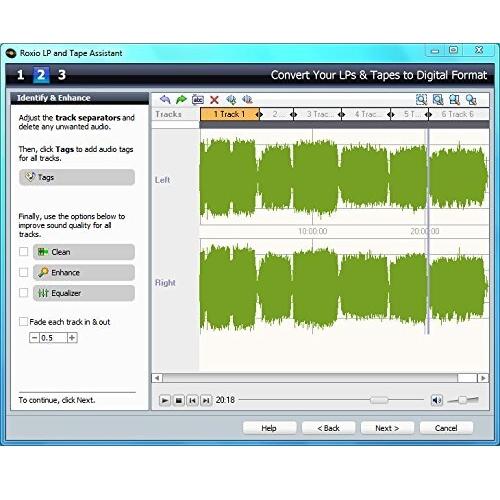Go to wizard step 3
Image resolution: width=500 pixels, height=500 pixels.
point(62,75)
